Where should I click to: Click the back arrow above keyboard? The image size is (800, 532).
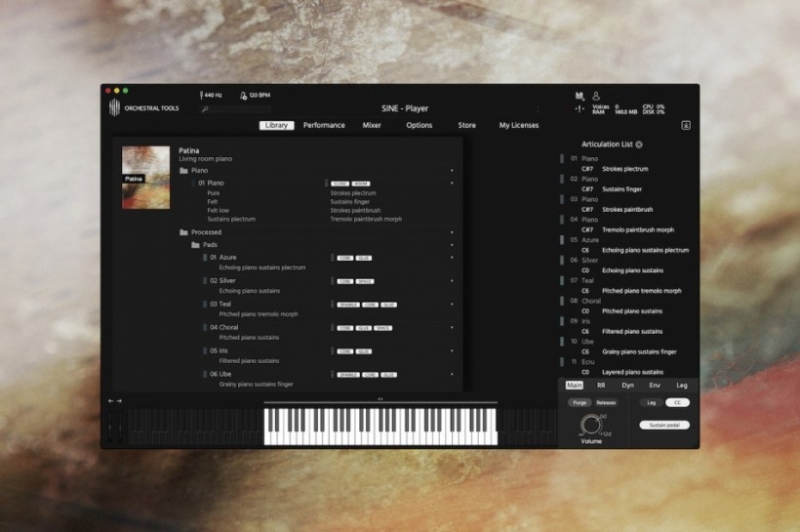[111, 401]
